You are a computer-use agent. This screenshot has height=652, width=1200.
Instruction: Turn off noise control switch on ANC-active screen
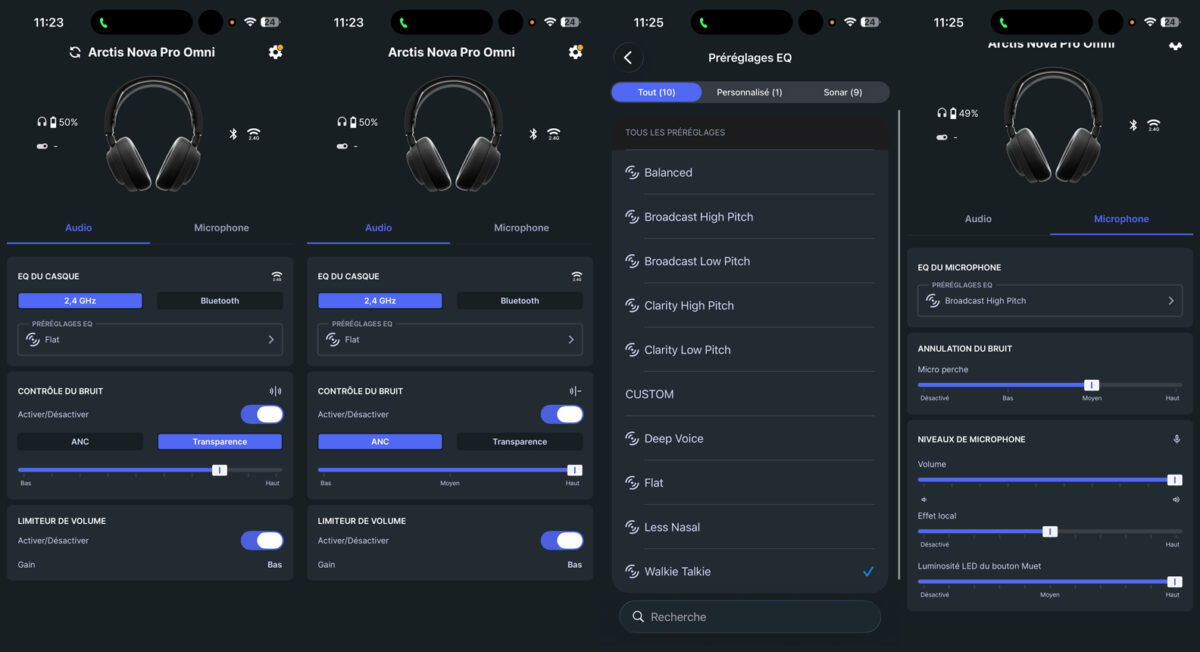pos(562,414)
